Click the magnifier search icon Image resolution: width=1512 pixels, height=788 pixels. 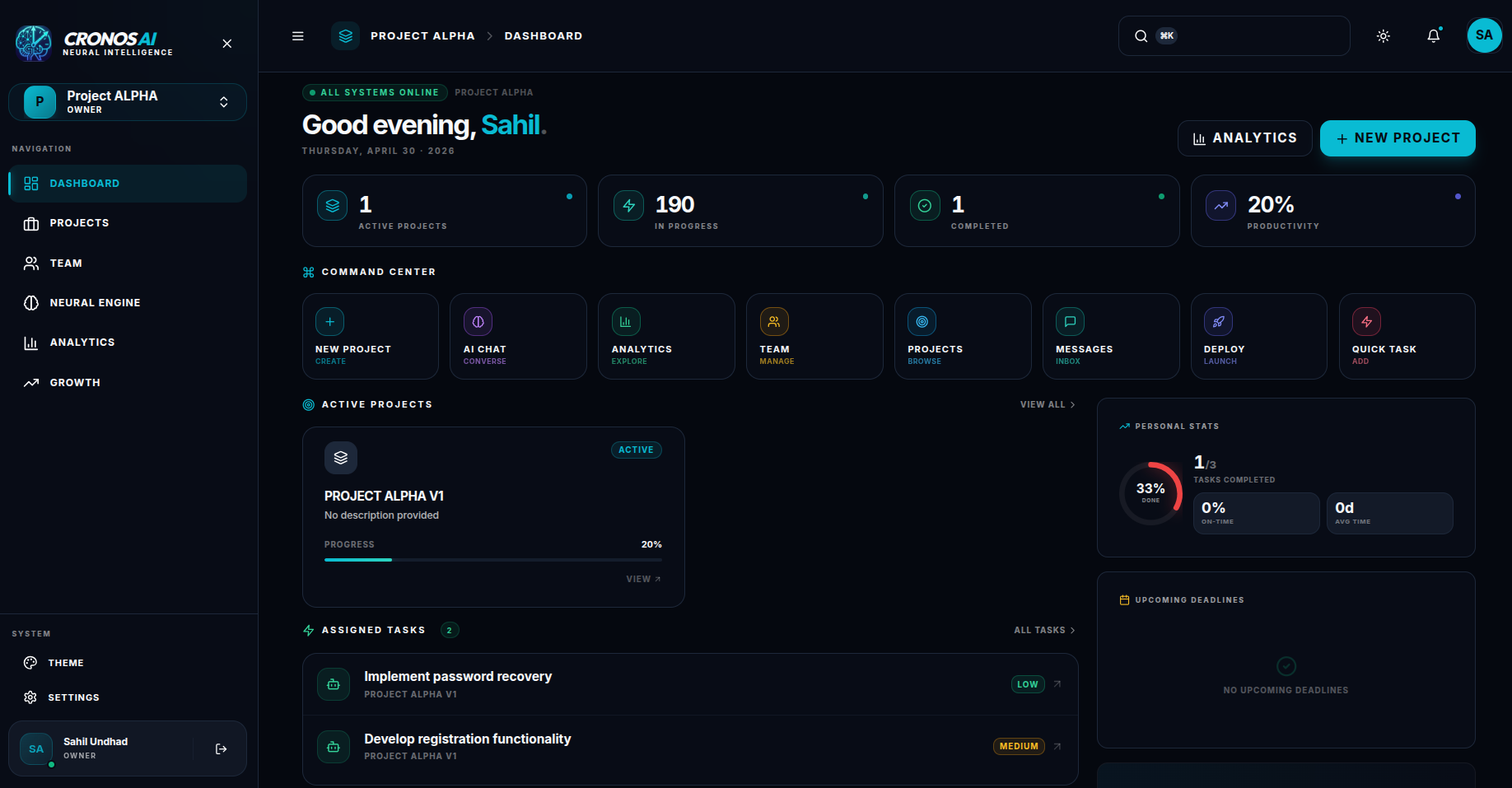1141,36
